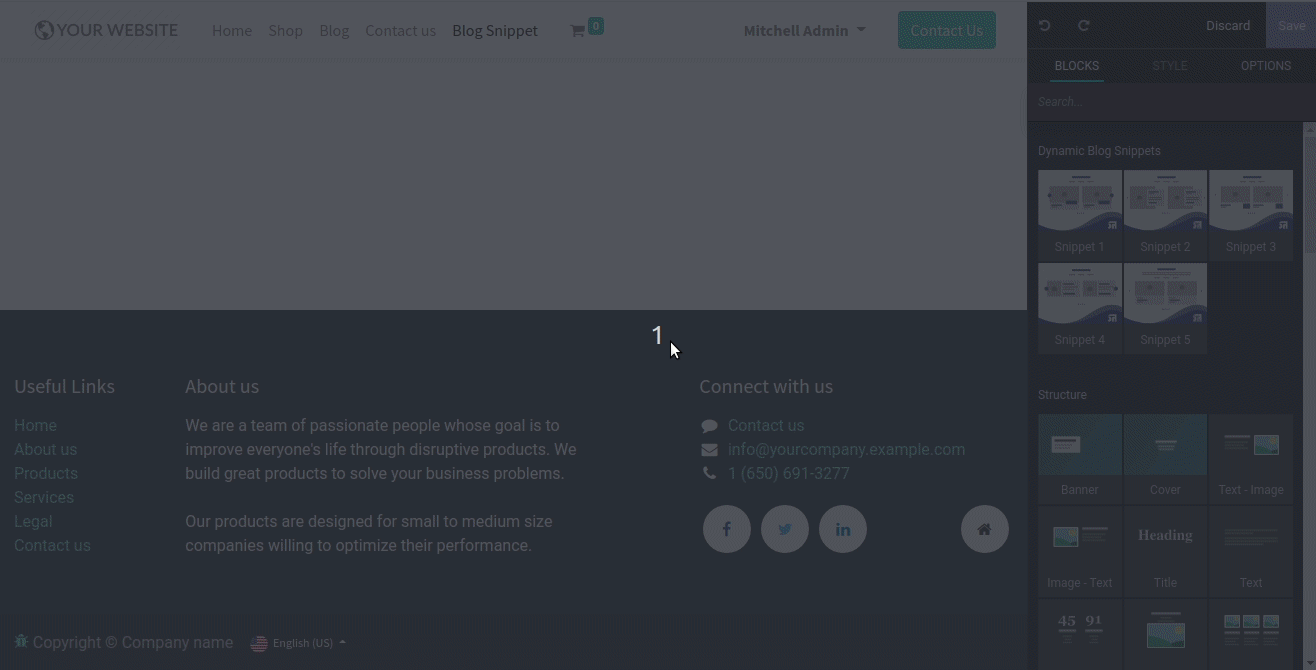The height and width of the screenshot is (670, 1316).
Task: Click the speech bubble icon beside Contact us
Action: click(709, 426)
